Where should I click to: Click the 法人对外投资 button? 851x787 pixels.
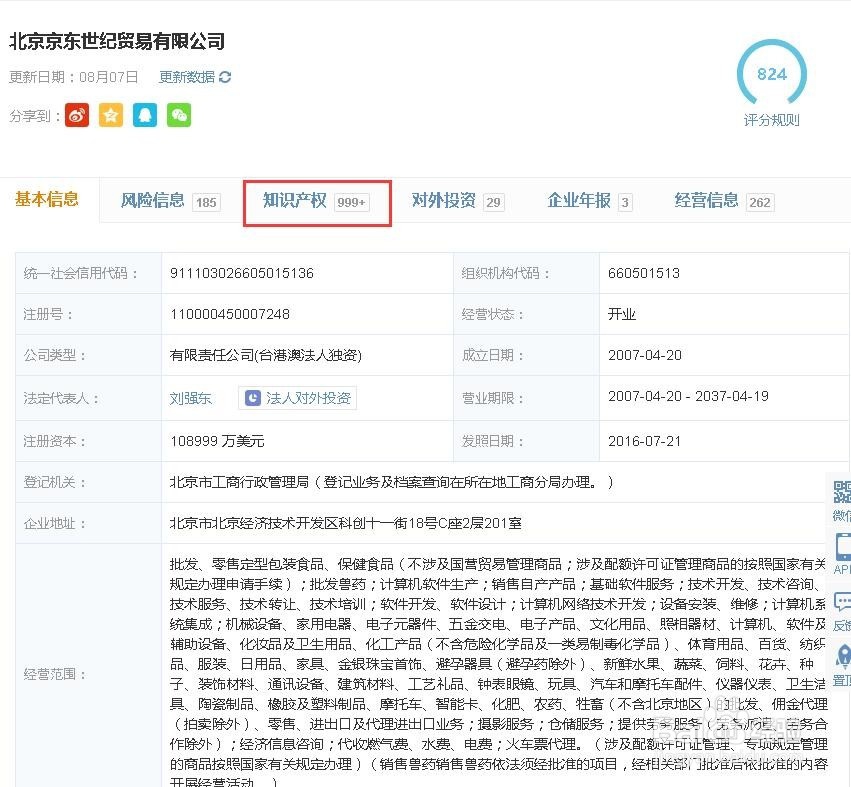pyautogui.click(x=297, y=398)
